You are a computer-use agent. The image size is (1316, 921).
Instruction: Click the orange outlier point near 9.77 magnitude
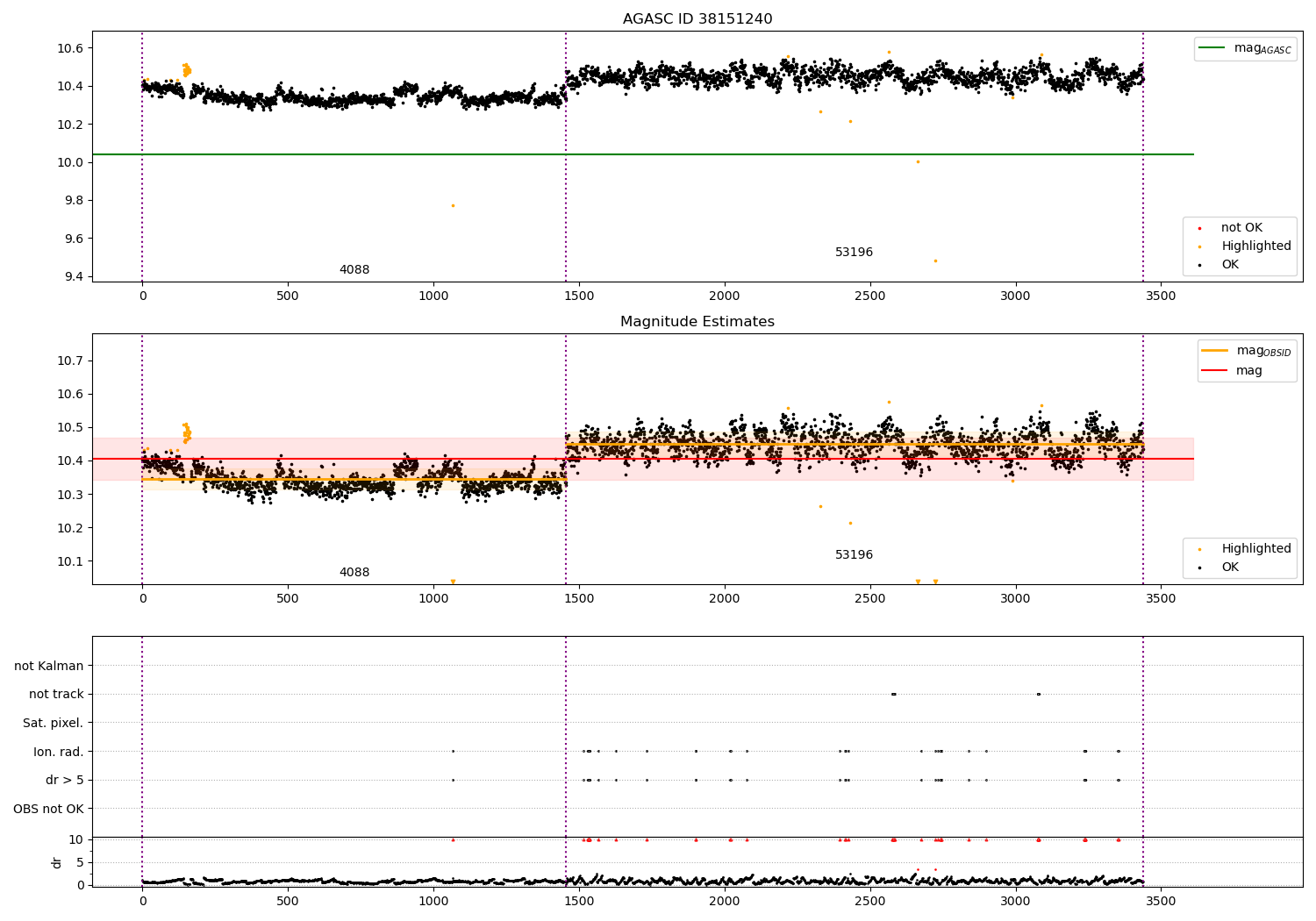(x=453, y=205)
